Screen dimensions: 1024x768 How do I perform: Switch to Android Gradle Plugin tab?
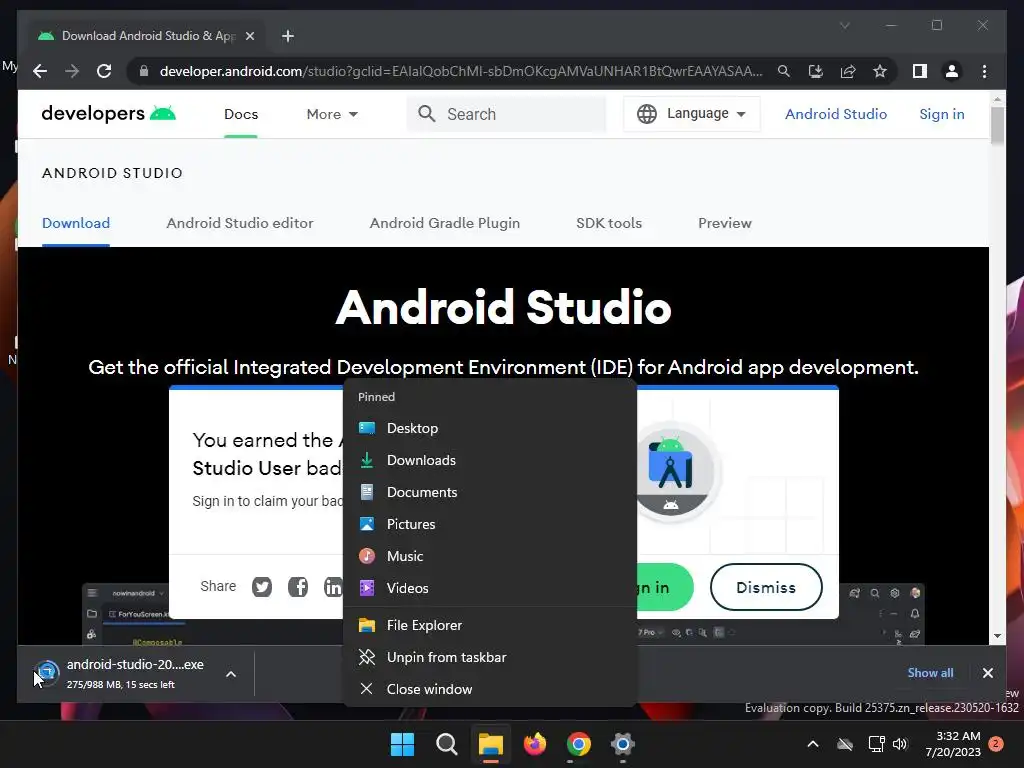tap(445, 223)
